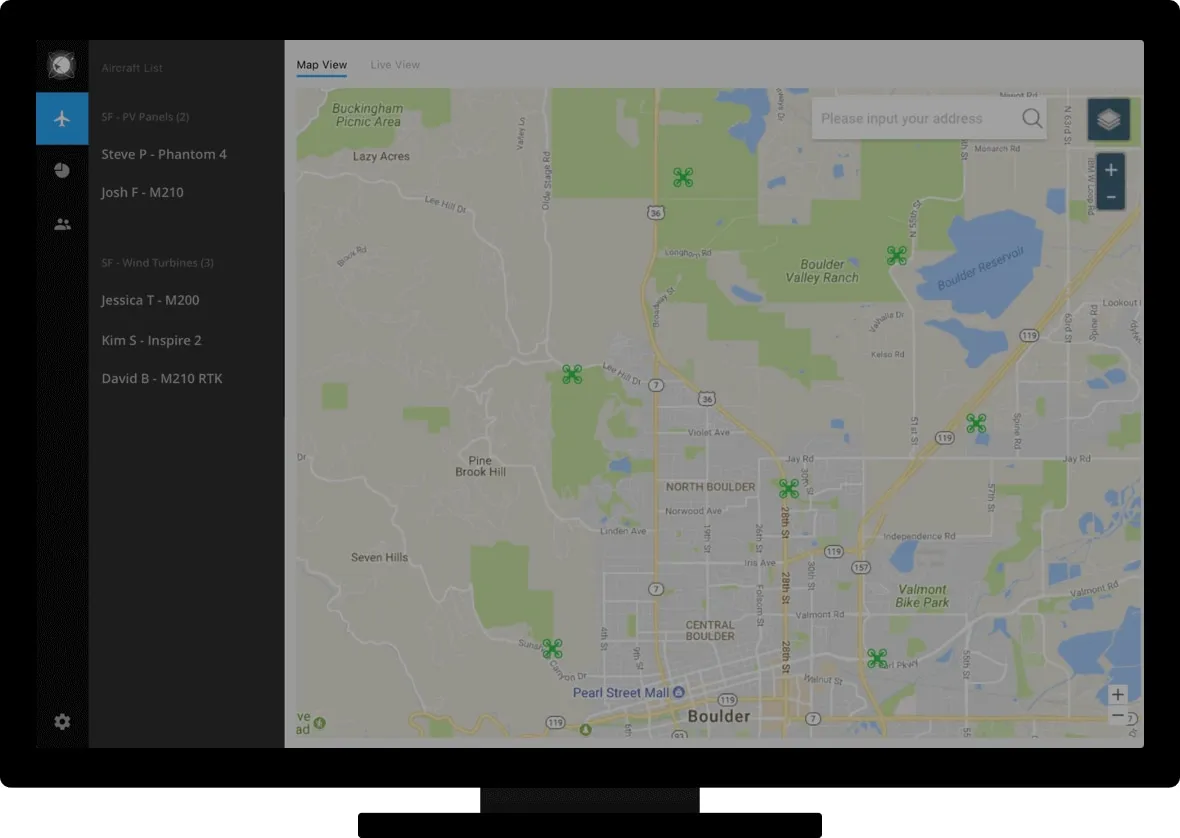
Task: Select drone marker near Valmont Bike Park
Action: 877,658
